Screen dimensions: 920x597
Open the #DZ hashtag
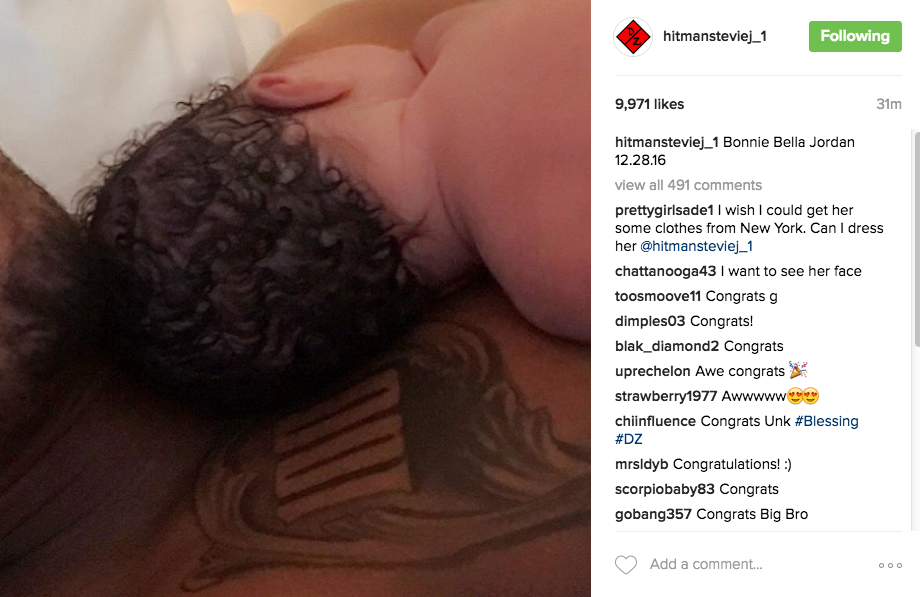pyautogui.click(x=628, y=439)
